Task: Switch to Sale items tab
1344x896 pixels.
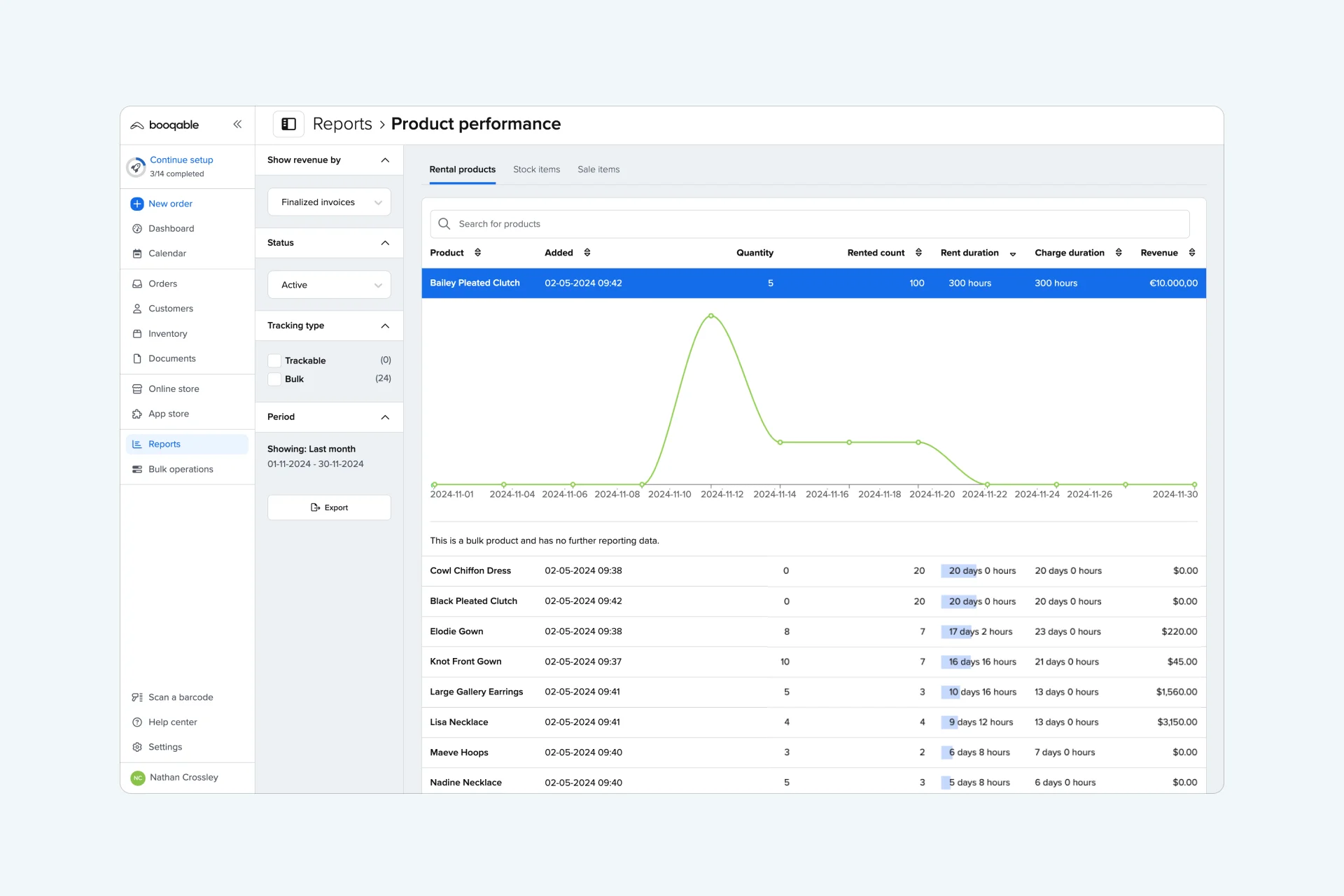Action: pyautogui.click(x=598, y=169)
